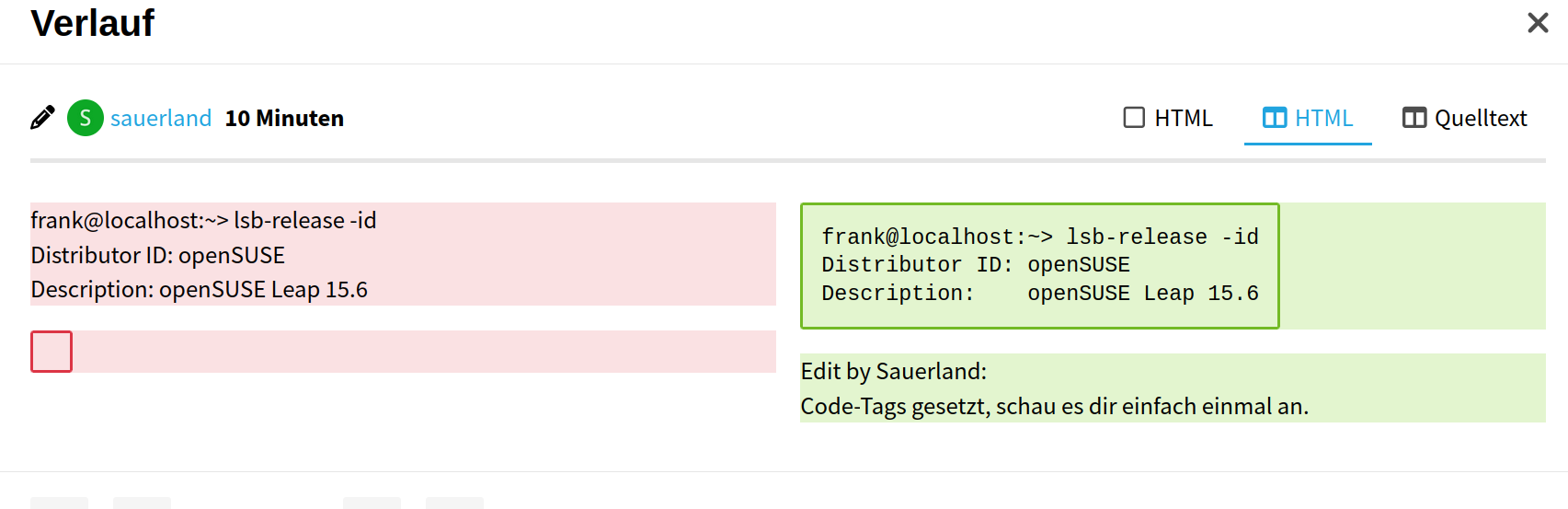Image resolution: width=1568 pixels, height=509 pixels.
Task: Click the first gray button at bottom left
Action: (59, 503)
